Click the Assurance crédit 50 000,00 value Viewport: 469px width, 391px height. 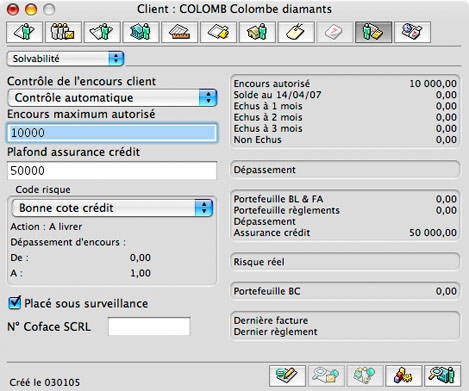tap(433, 233)
